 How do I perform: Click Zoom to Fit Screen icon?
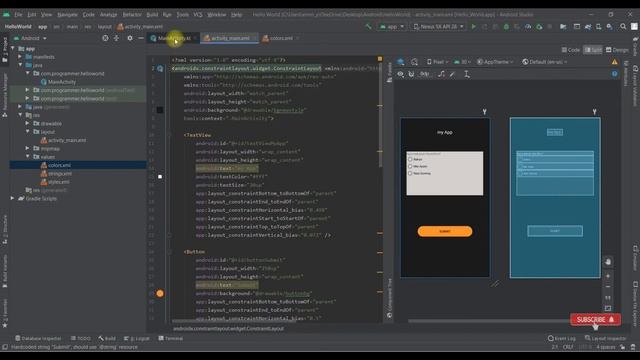point(608,308)
